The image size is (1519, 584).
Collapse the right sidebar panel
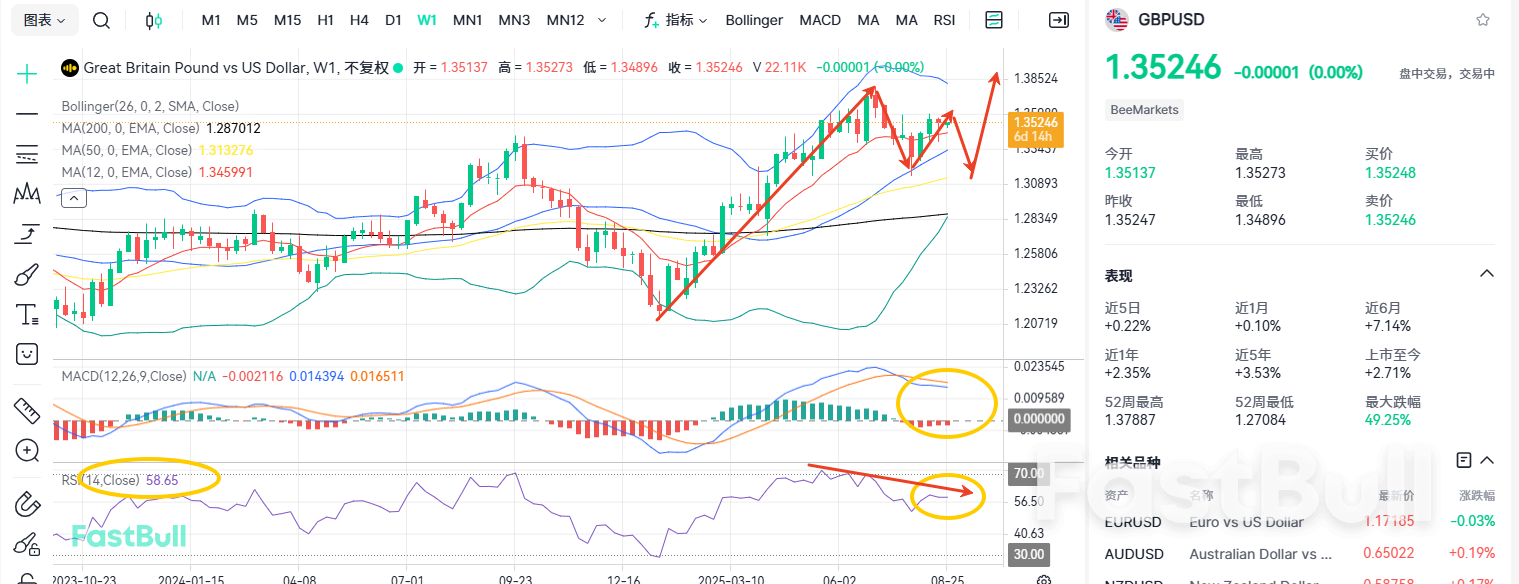pyautogui.click(x=1058, y=19)
